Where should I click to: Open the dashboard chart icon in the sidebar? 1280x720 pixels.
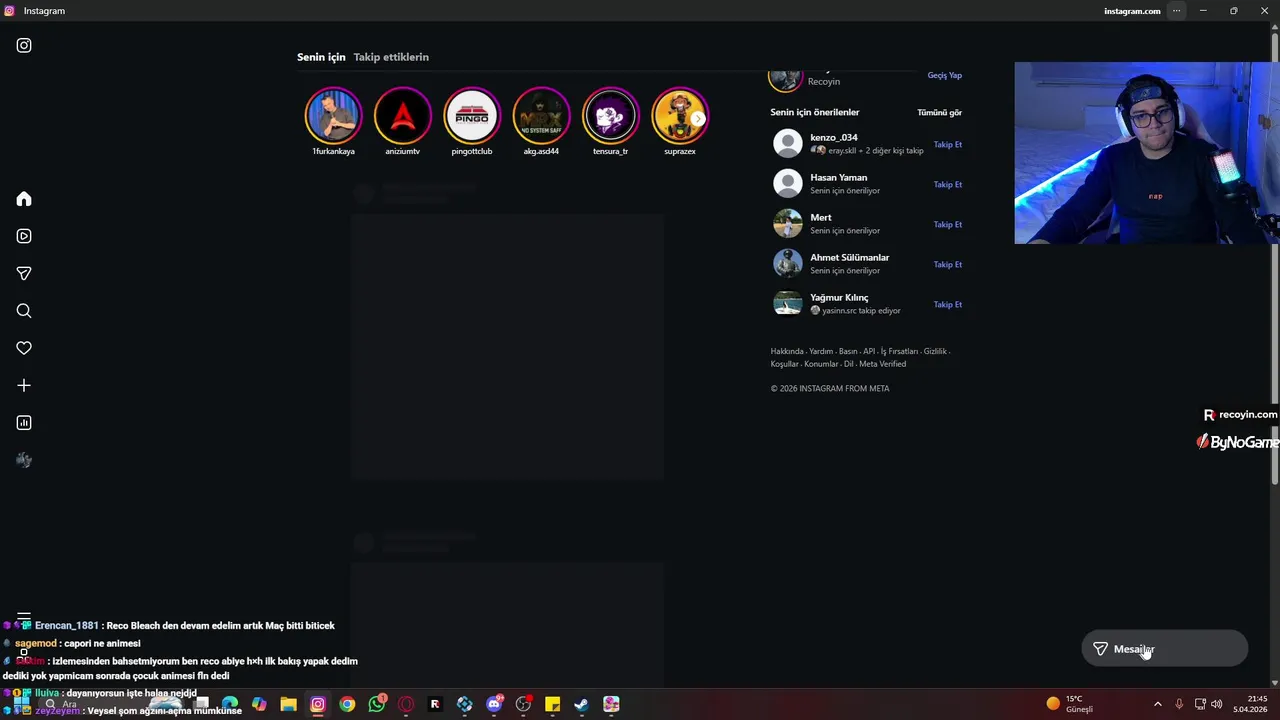(24, 423)
